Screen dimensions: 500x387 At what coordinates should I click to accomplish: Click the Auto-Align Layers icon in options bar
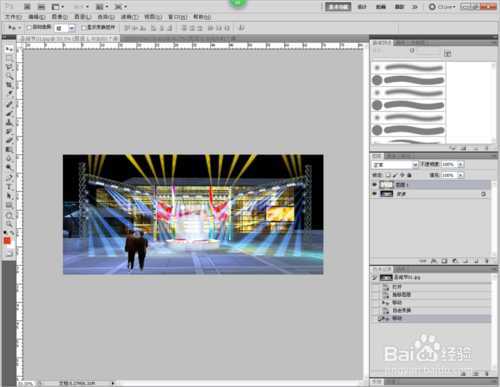click(x=242, y=28)
